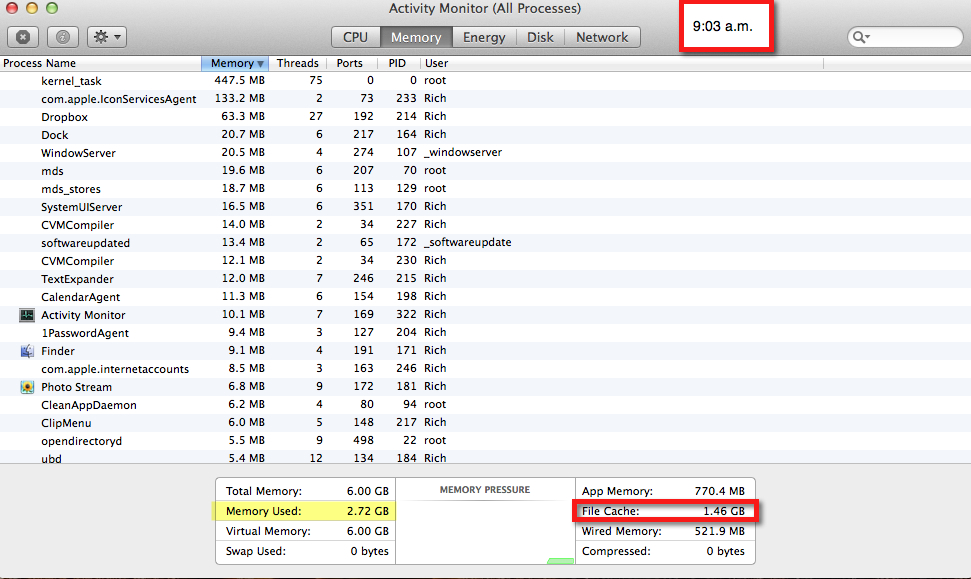Click the _windowserver user cell
The height and width of the screenshot is (579, 971).
click(463, 152)
